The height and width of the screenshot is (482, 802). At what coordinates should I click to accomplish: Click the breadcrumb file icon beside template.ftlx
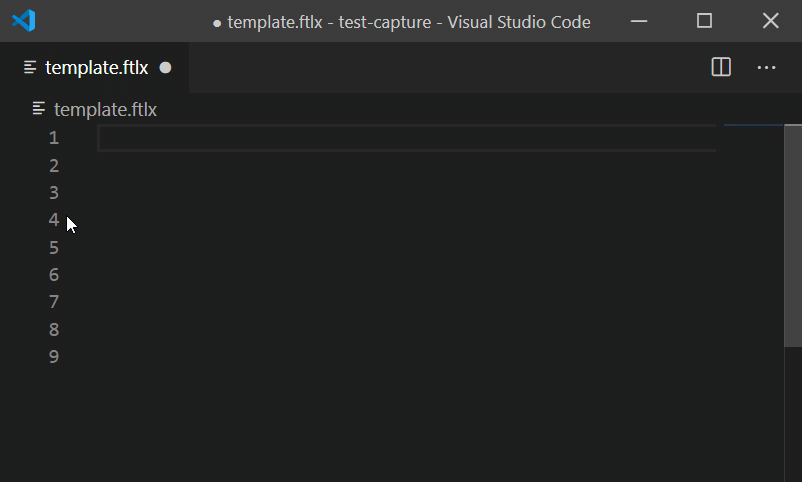[x=39, y=108]
